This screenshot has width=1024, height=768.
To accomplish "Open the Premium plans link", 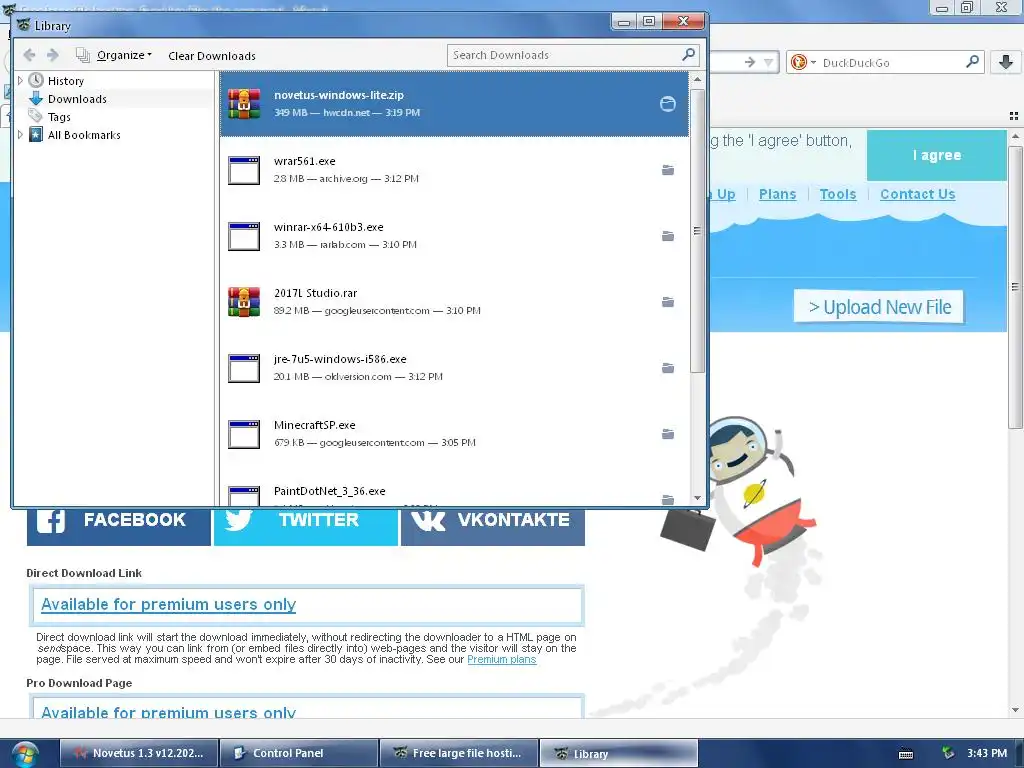I will (502, 660).
